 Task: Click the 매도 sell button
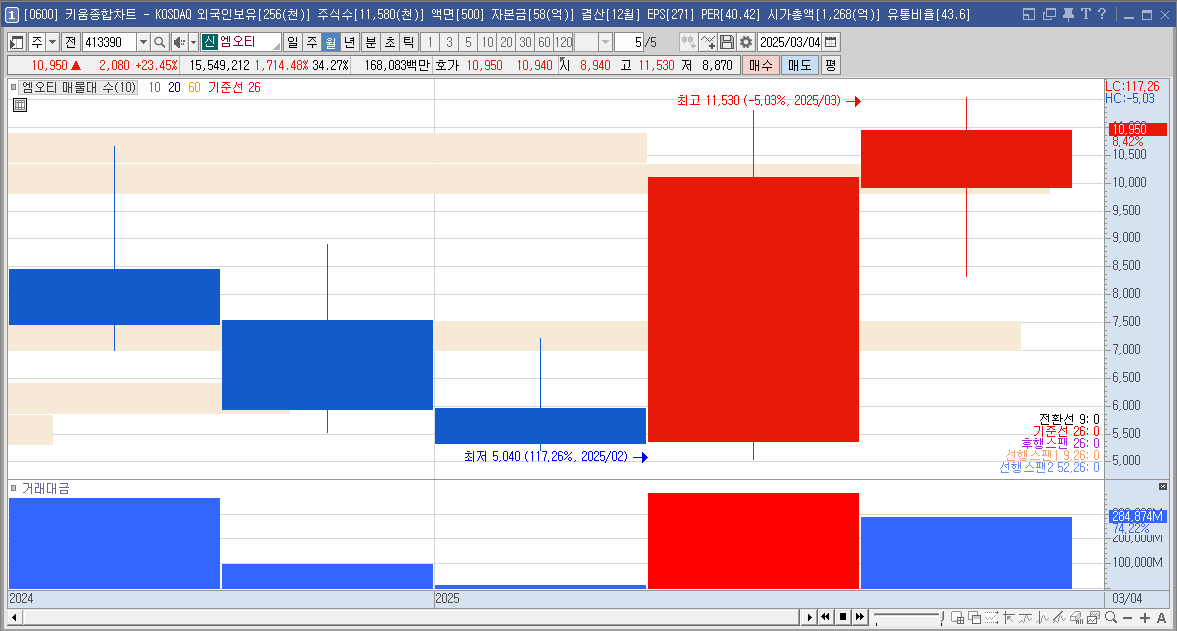tap(799, 65)
